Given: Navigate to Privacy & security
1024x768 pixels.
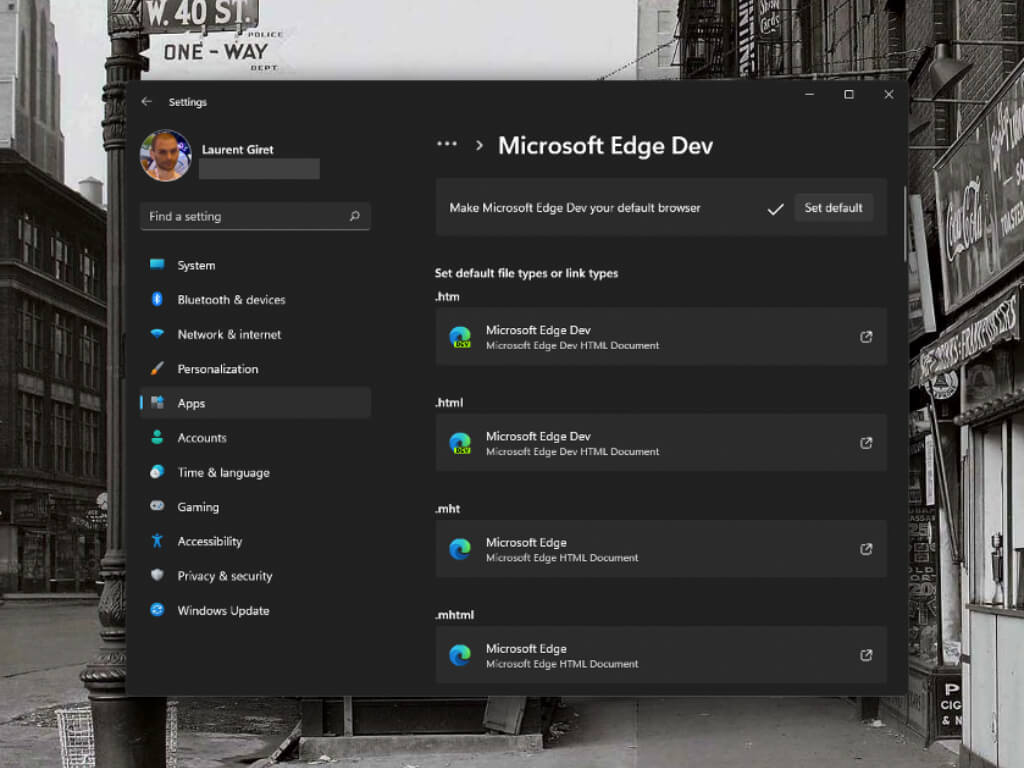Looking at the screenshot, I should (x=224, y=576).
